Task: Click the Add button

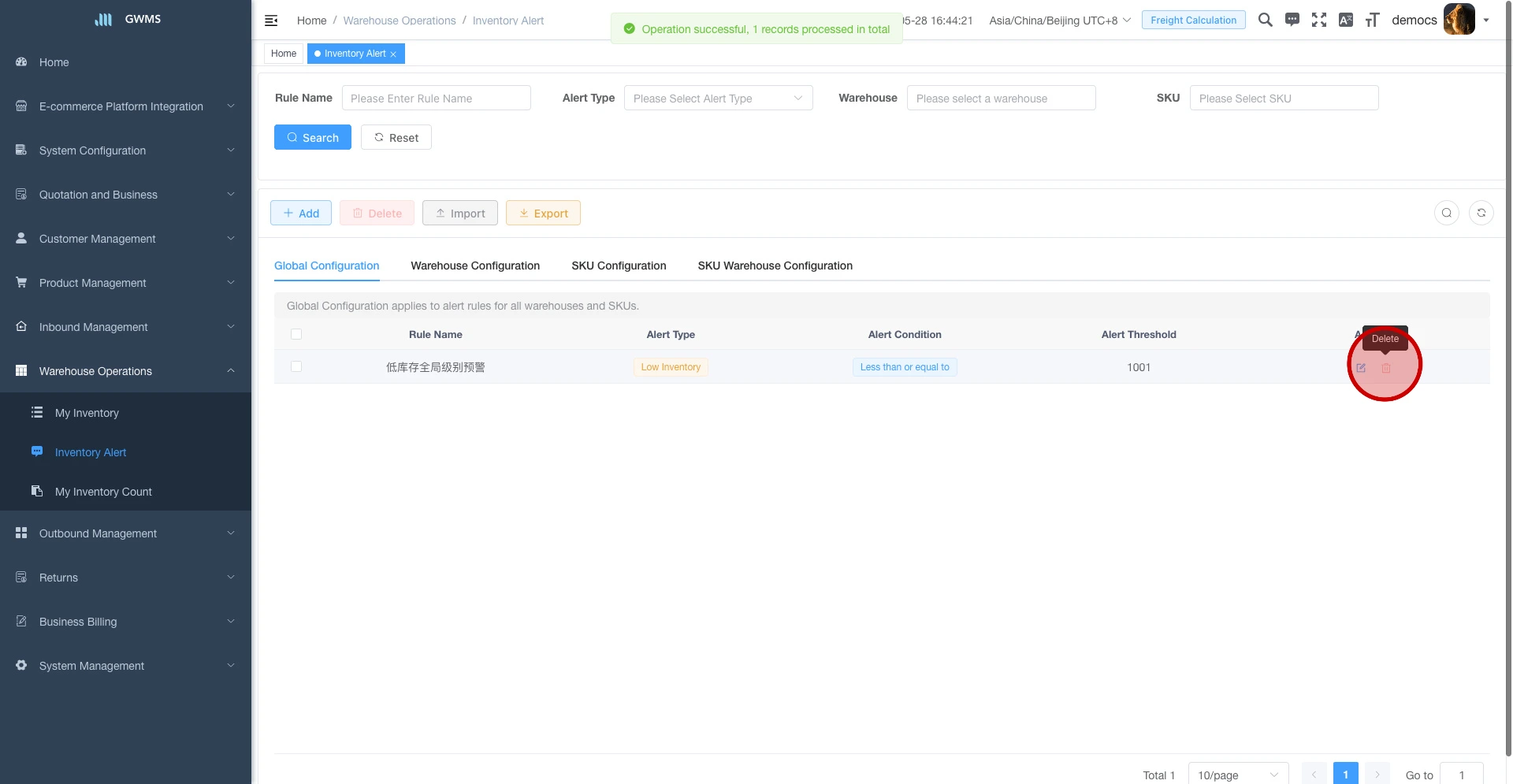Action: point(301,213)
